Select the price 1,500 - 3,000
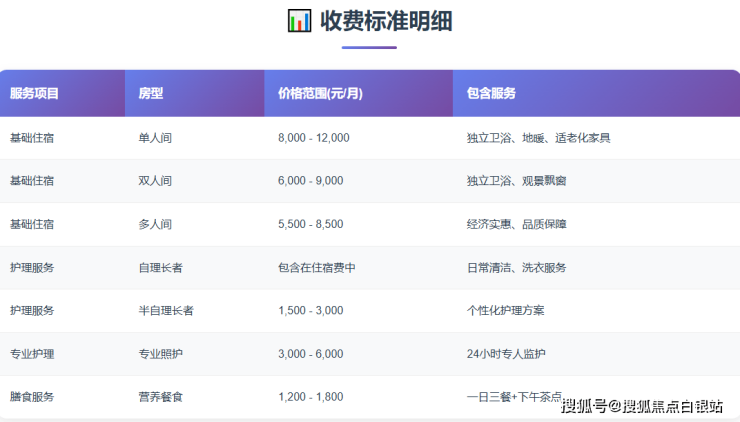Screen dimensions: 740x422 click(311, 311)
